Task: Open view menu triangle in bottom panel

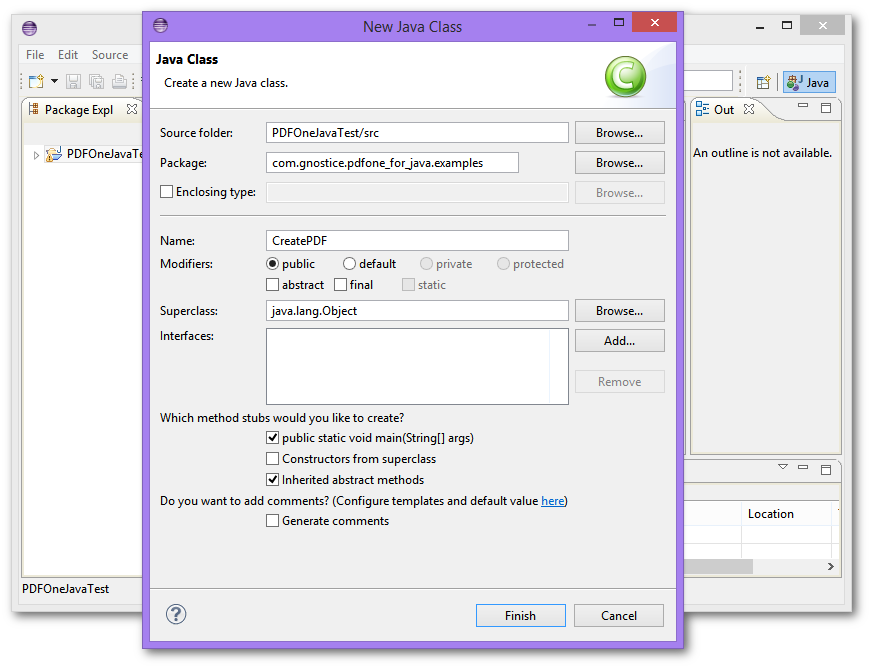Action: (783, 467)
